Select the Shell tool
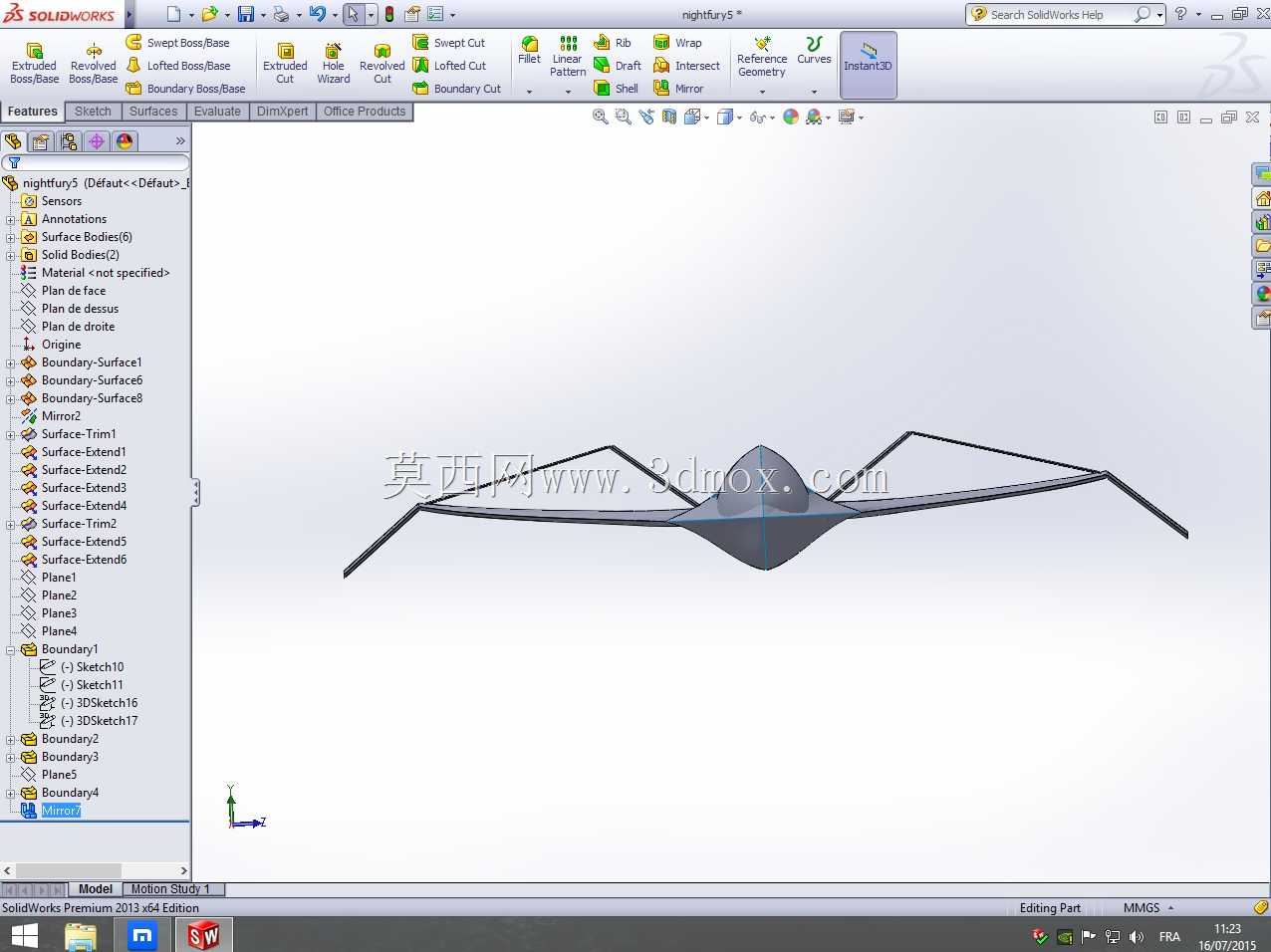This screenshot has width=1271, height=952. click(616, 88)
